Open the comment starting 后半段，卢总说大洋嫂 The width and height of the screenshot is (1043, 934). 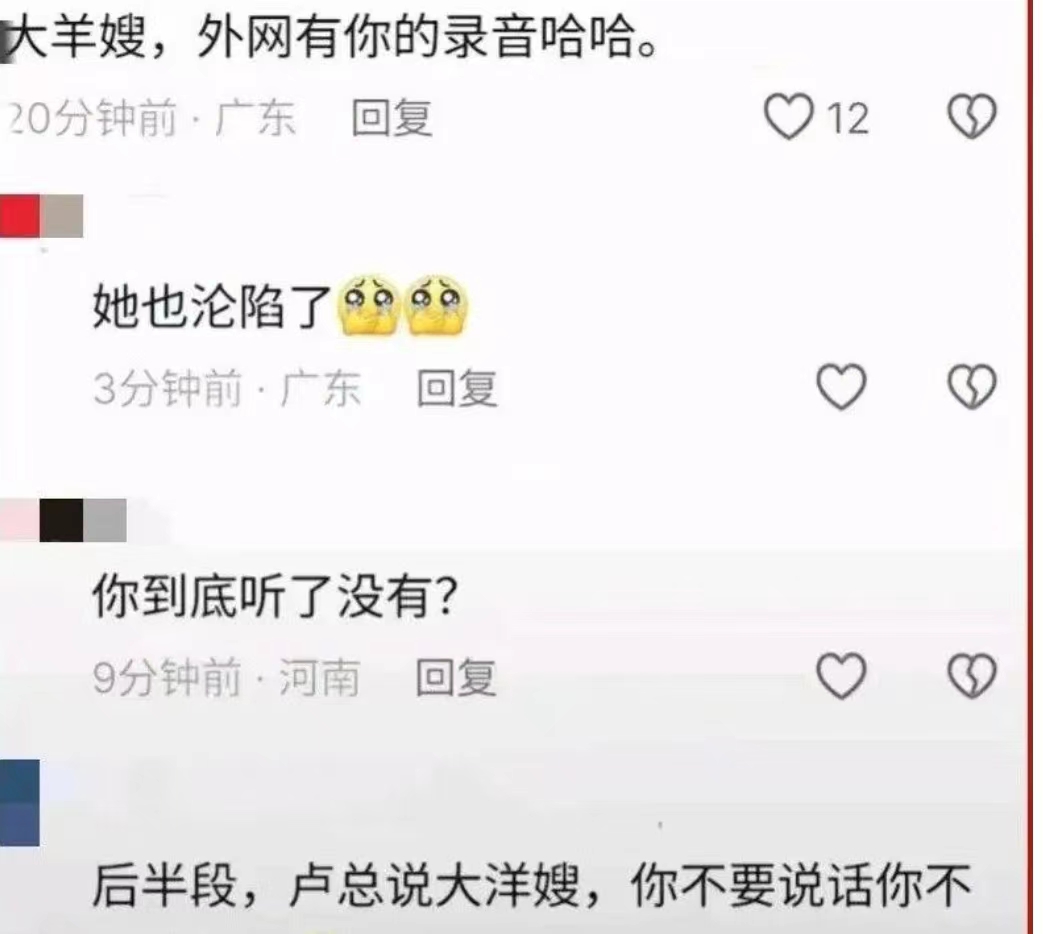(x=531, y=886)
